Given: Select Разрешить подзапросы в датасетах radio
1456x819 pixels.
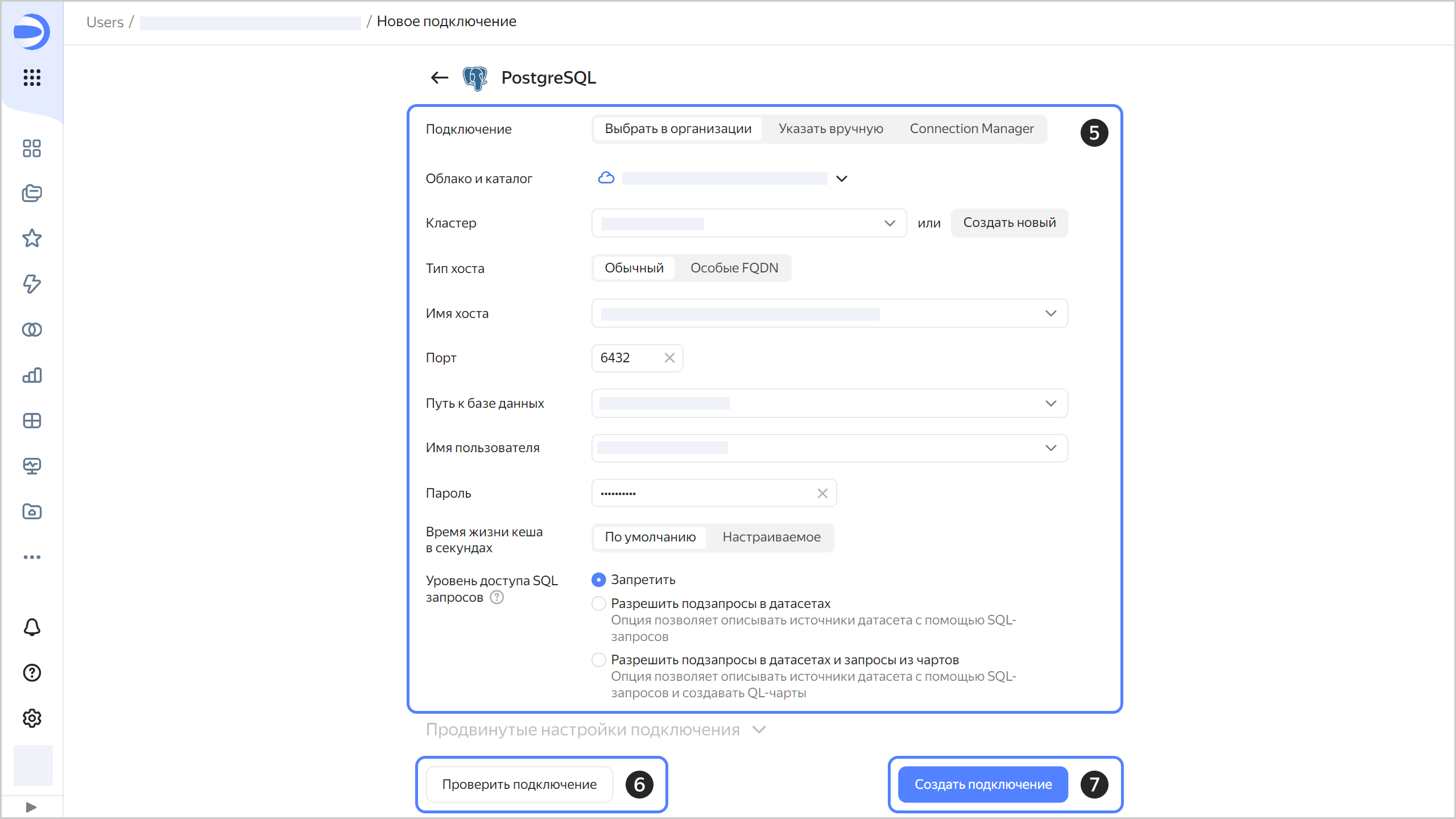Looking at the screenshot, I should coord(598,603).
